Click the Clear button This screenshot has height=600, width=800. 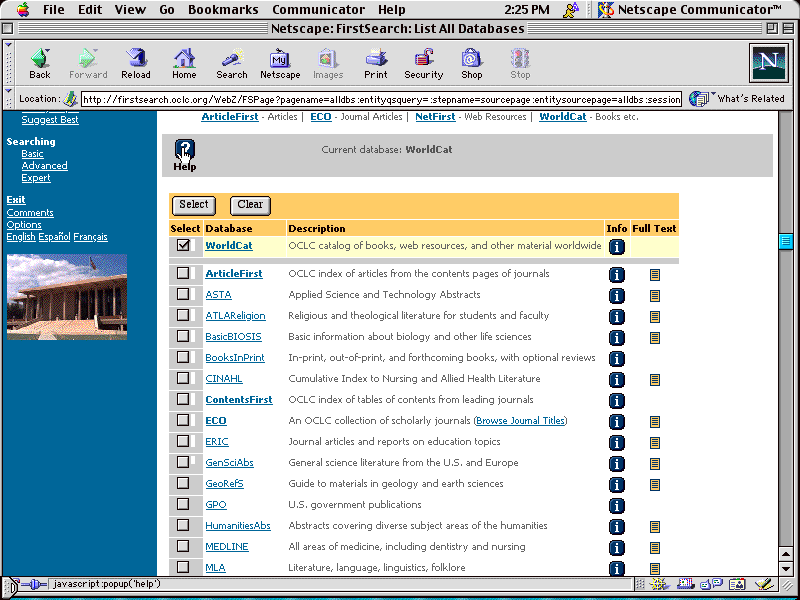tap(250, 205)
